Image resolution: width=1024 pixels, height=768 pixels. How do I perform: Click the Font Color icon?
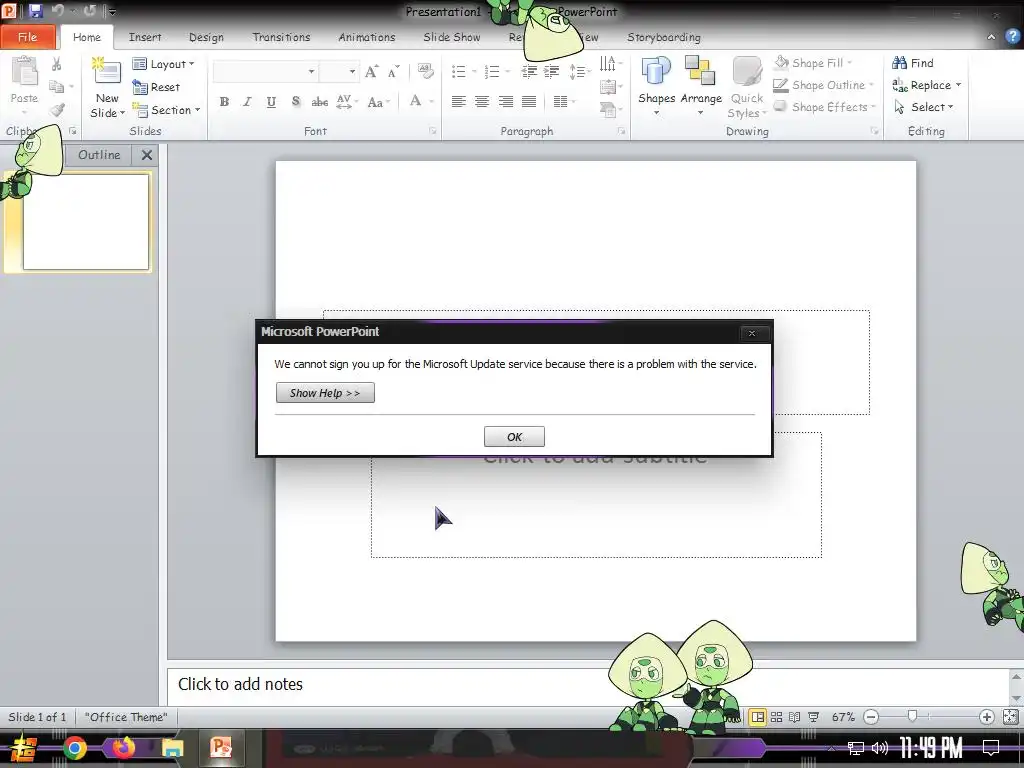415,101
